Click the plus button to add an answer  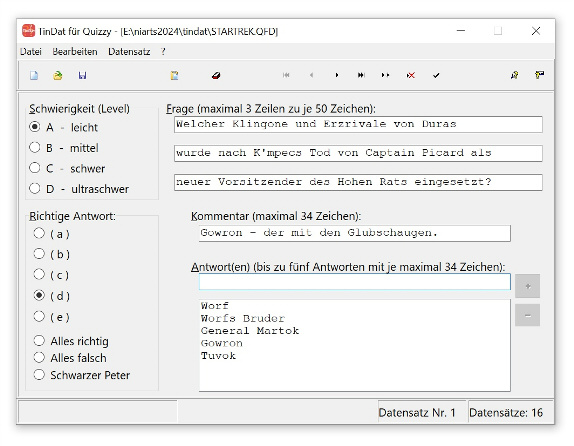coord(527,286)
